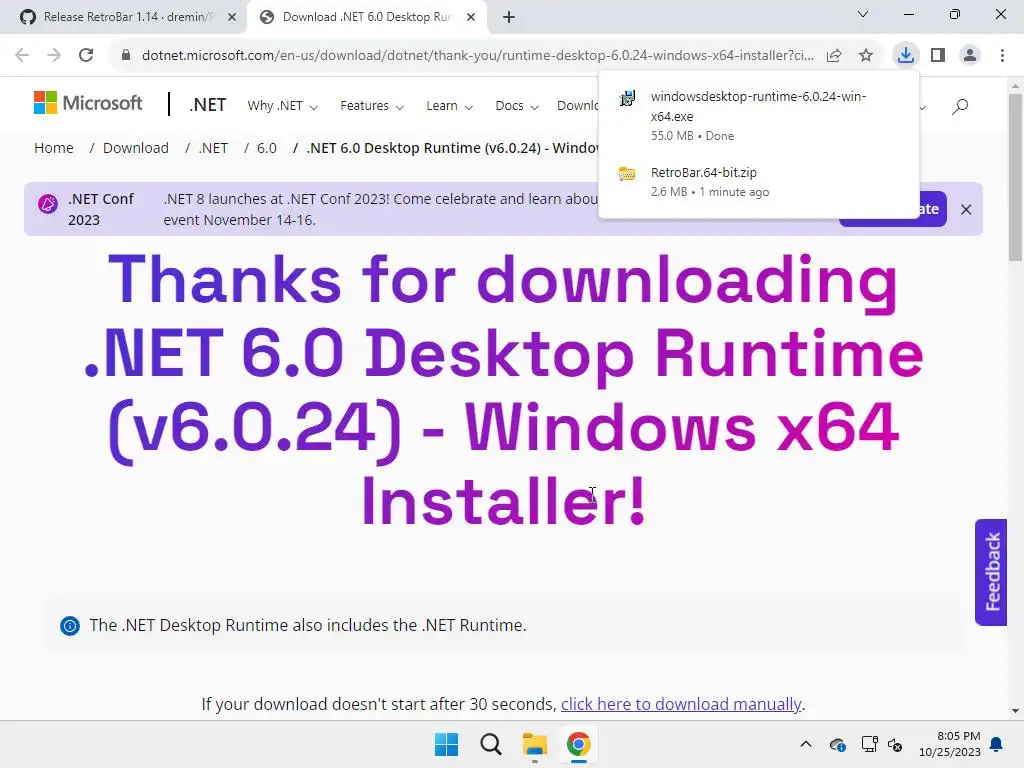Open the Feedback side button

click(x=991, y=572)
